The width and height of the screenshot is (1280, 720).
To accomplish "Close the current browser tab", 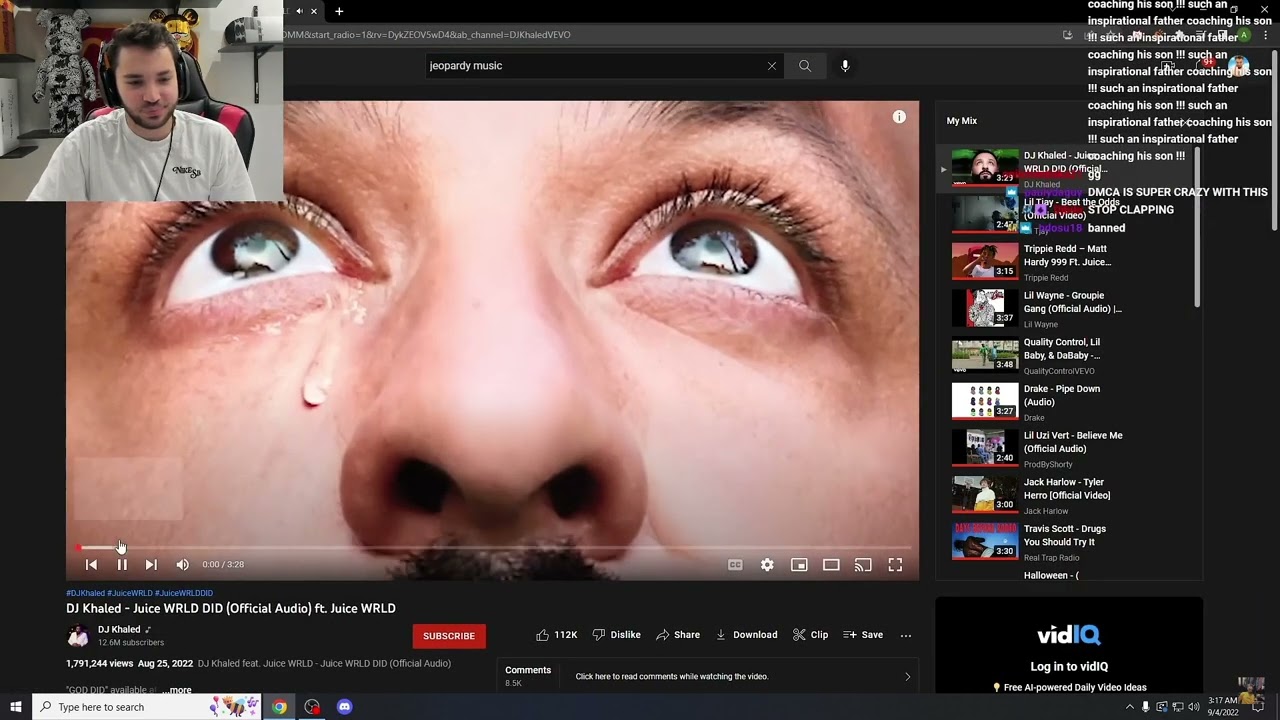I will pyautogui.click(x=314, y=11).
